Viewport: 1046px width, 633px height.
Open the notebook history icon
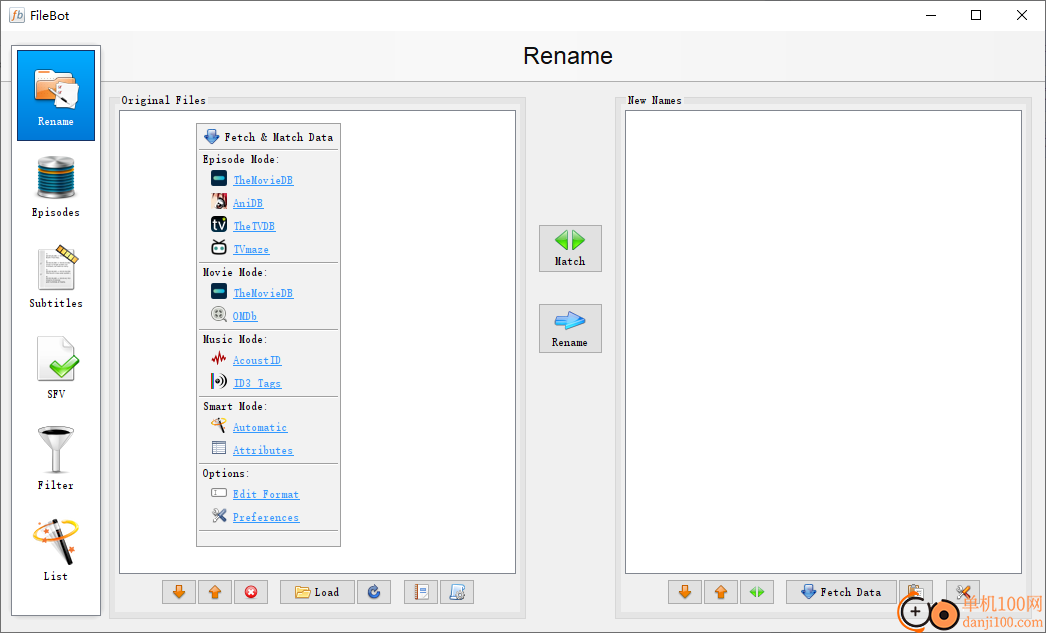421,592
